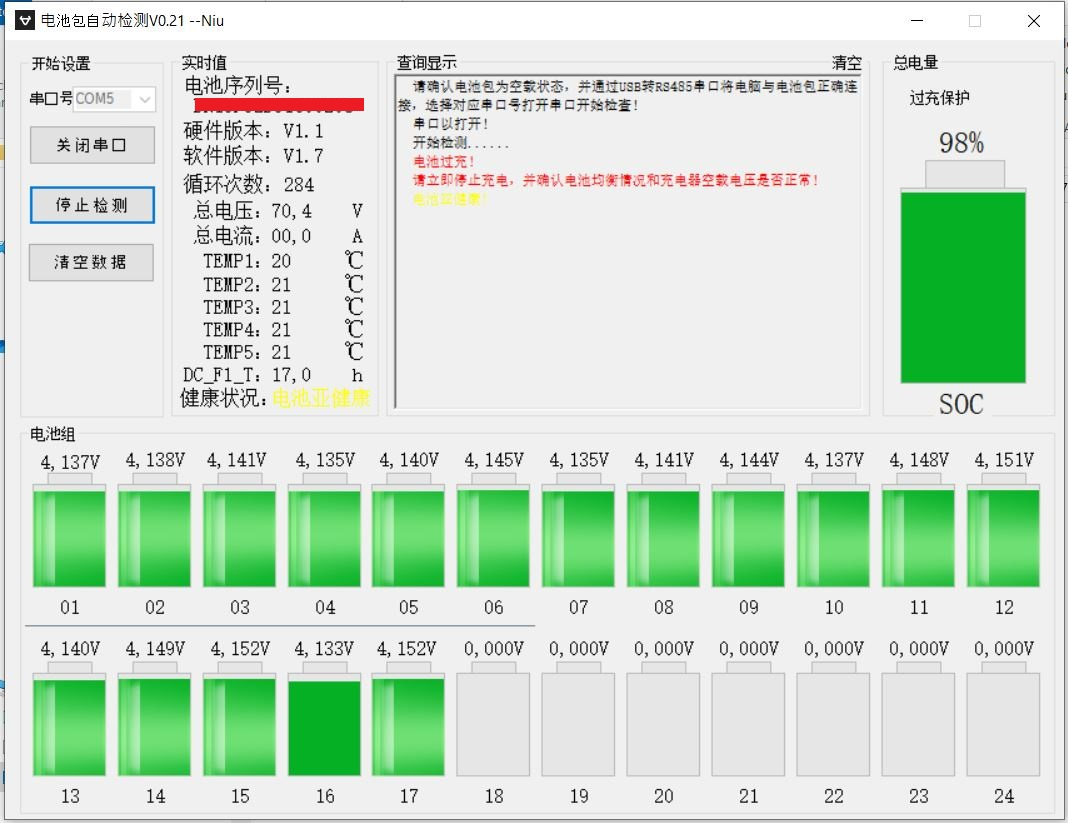Click 清空 to clear query display
This screenshot has height=823, width=1068.
(846, 63)
